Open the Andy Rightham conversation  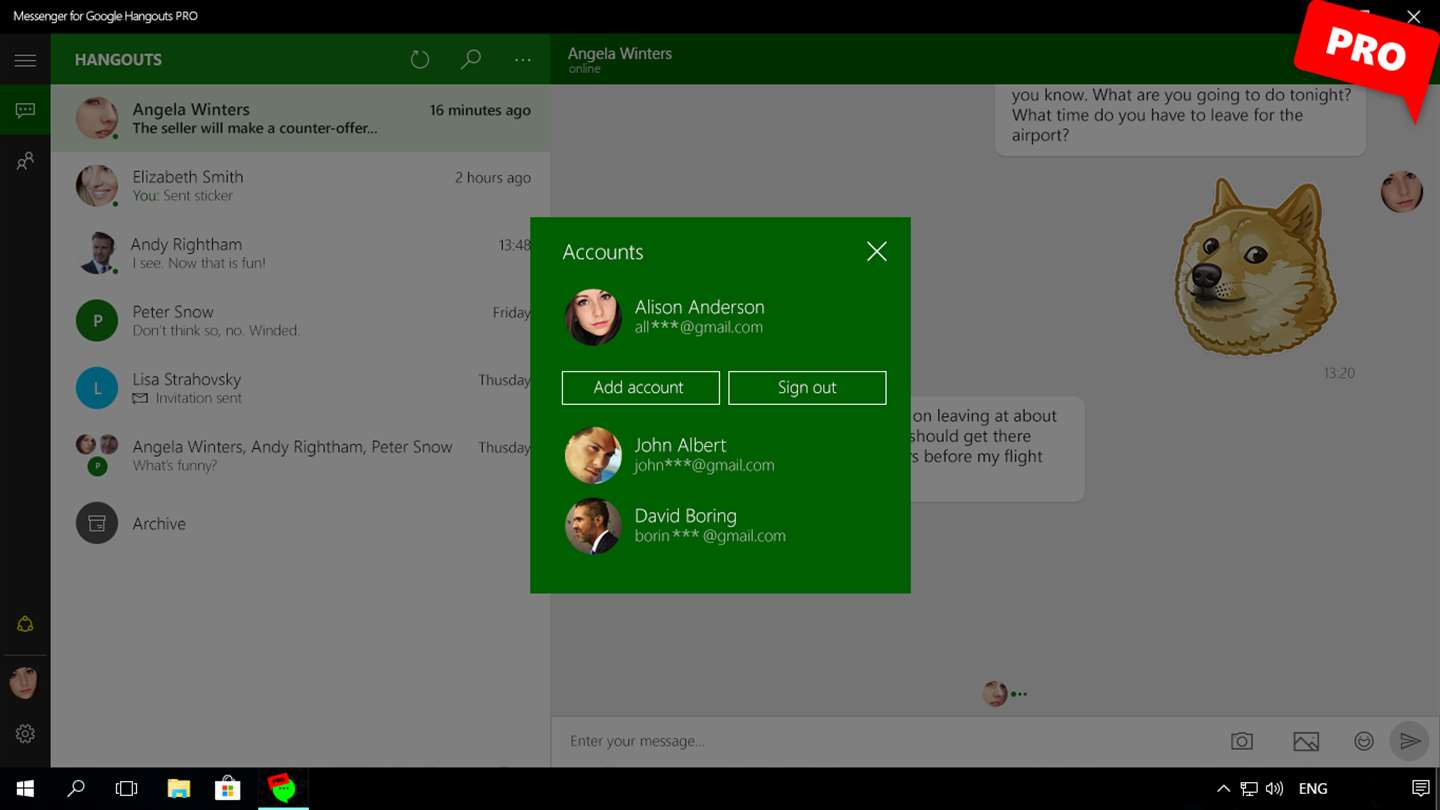(x=300, y=253)
